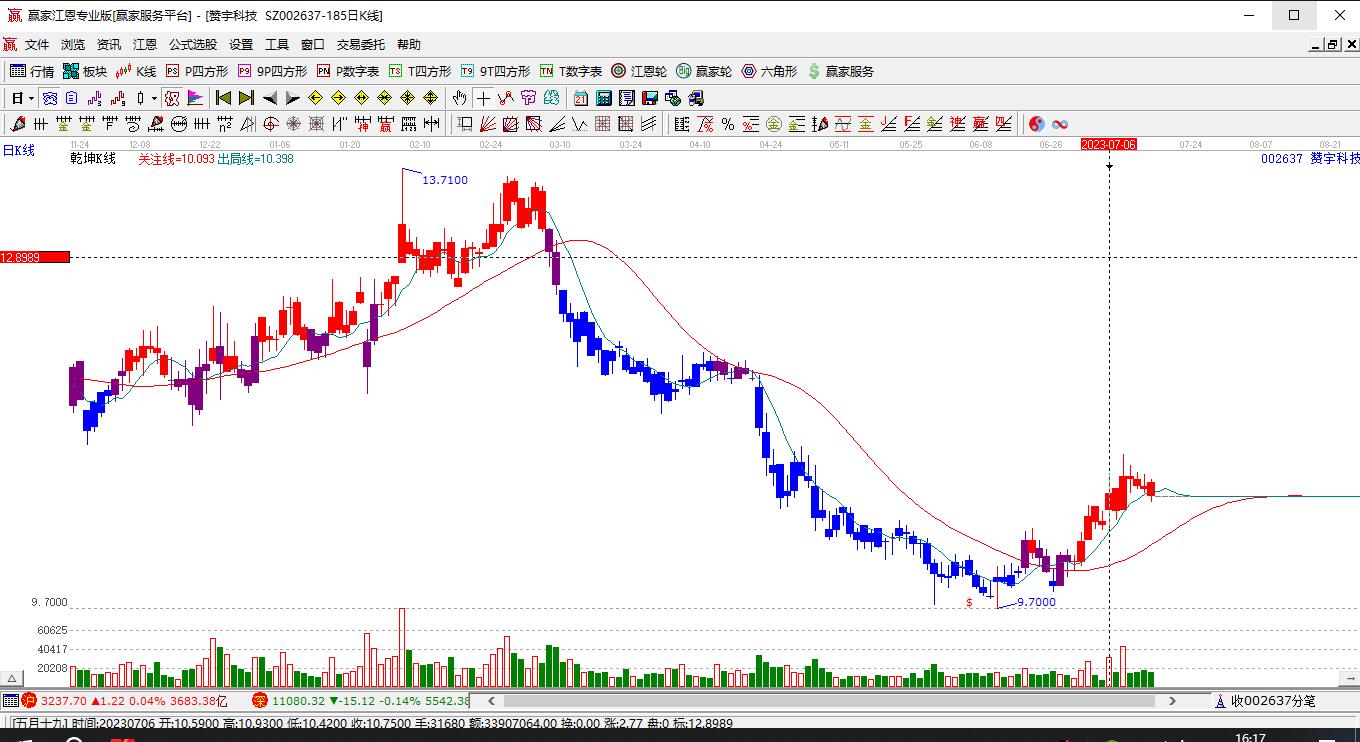Click the horizontal scrollbar left arrow
Viewport: 1360px width, 742px height.
point(492,701)
